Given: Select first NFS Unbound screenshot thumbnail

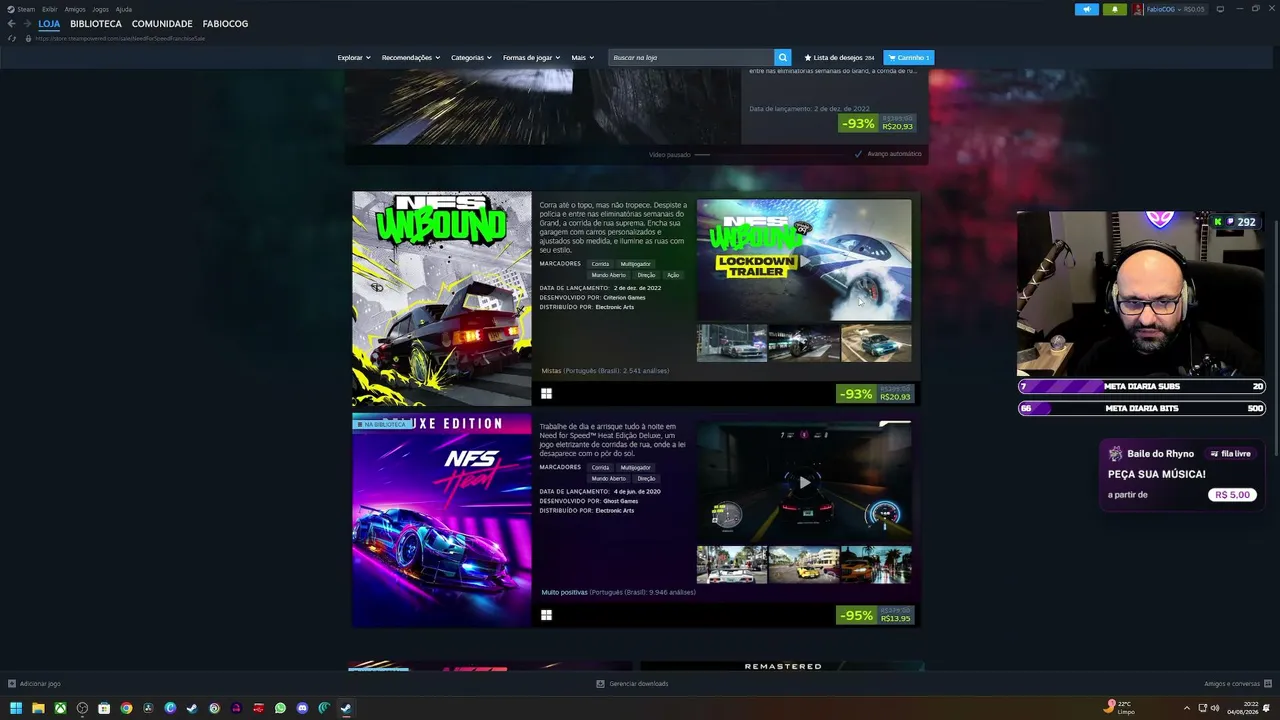Looking at the screenshot, I should point(732,343).
